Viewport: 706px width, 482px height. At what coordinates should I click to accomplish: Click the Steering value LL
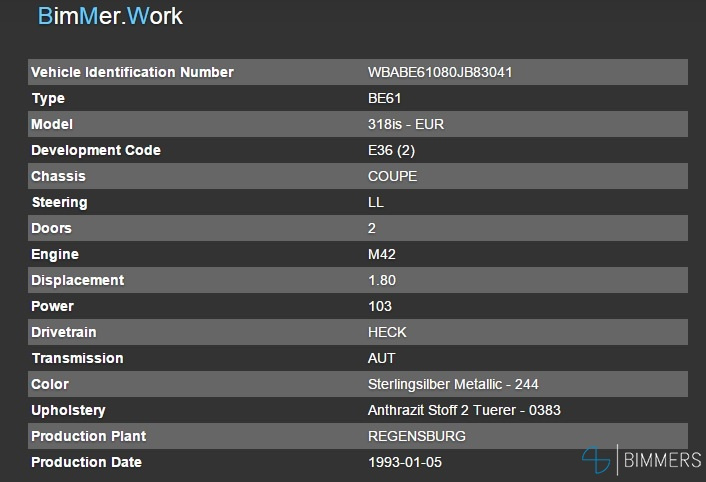(376, 202)
